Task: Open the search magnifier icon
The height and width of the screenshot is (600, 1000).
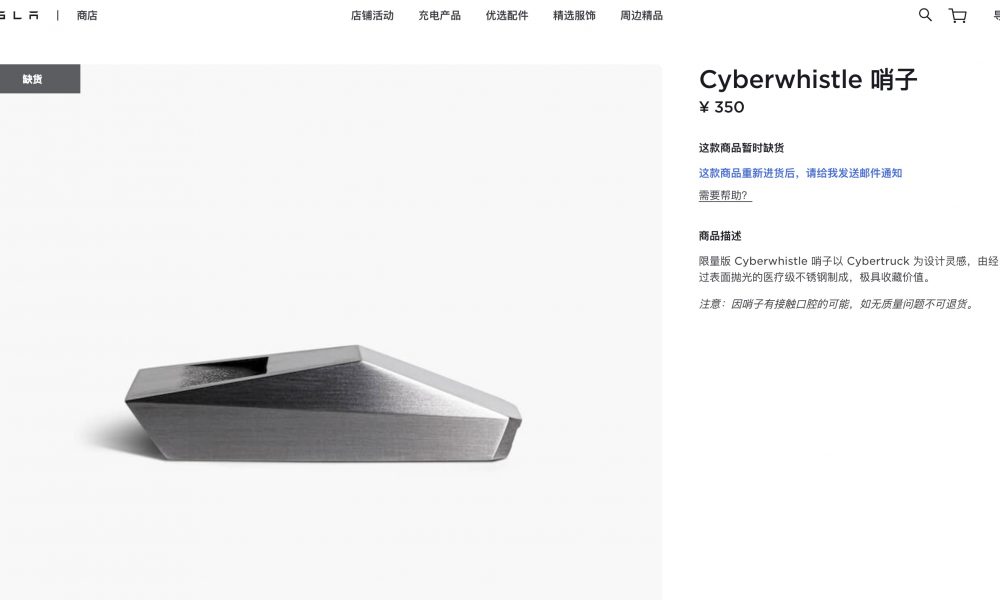Action: pyautogui.click(x=925, y=15)
